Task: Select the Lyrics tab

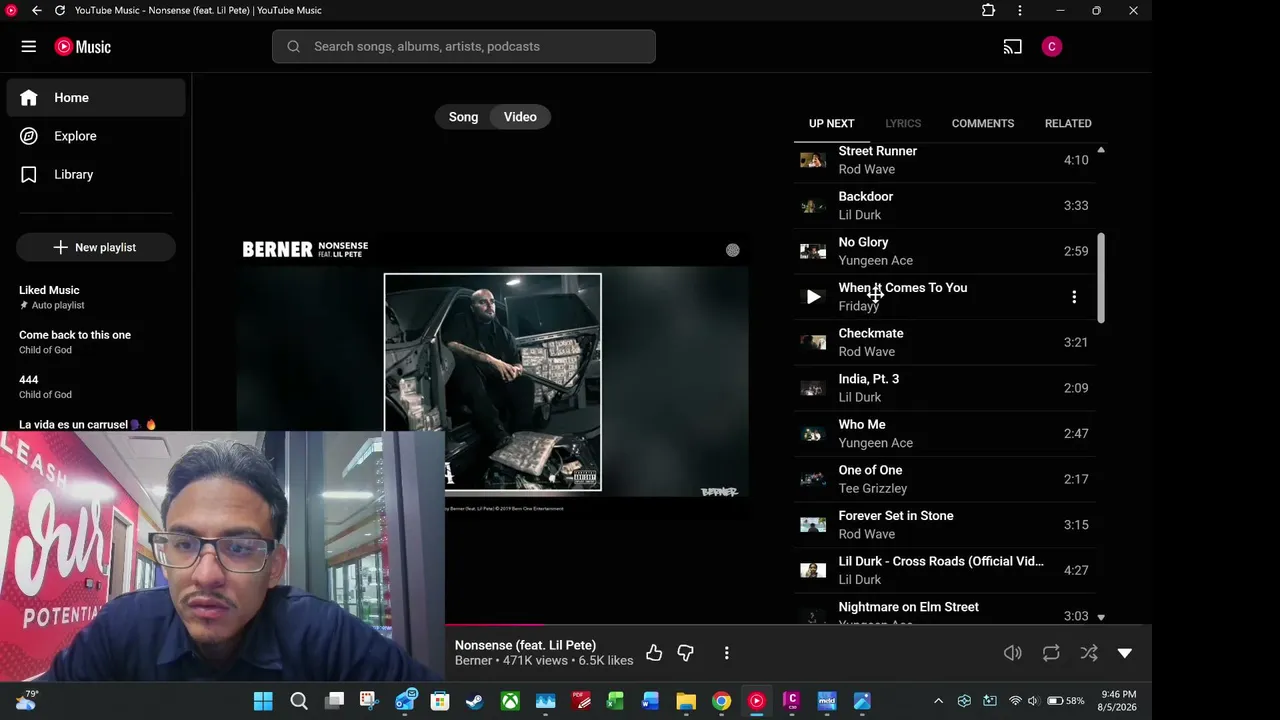Action: click(903, 123)
